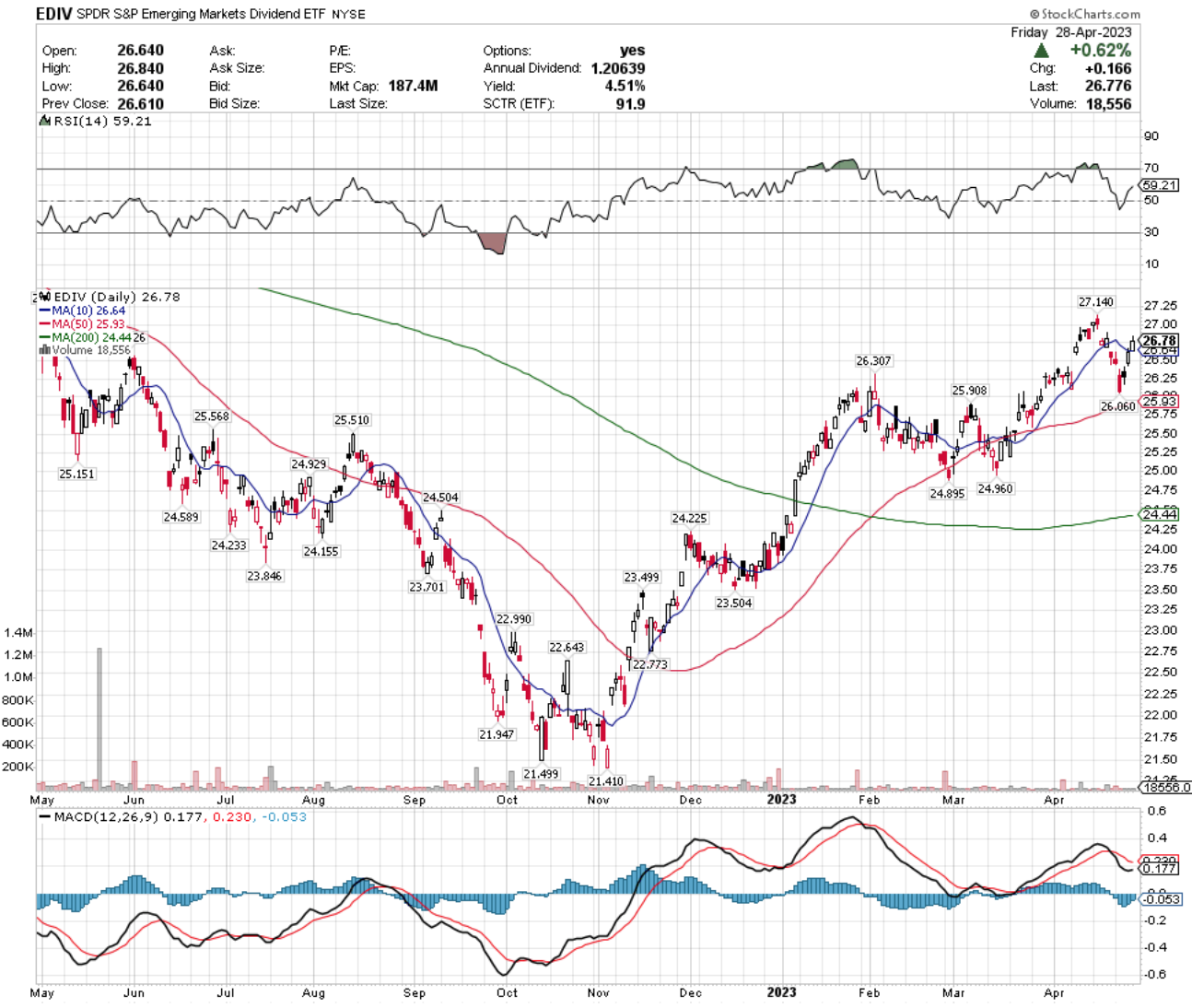Click the red oversold RSI shaded area

pos(493,243)
